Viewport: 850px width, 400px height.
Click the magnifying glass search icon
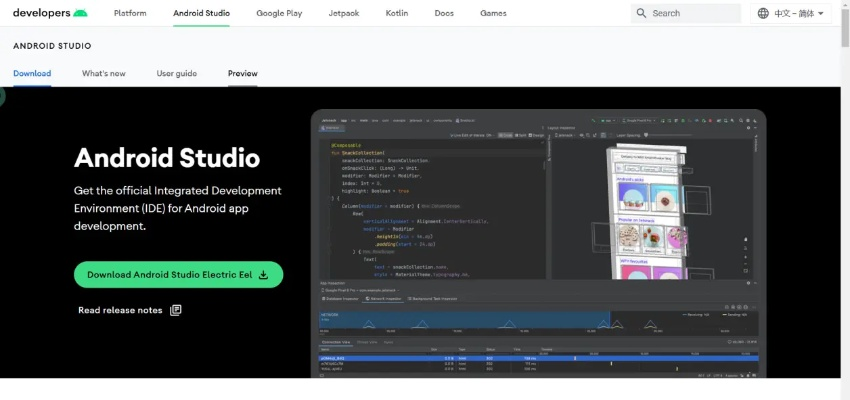coord(640,13)
